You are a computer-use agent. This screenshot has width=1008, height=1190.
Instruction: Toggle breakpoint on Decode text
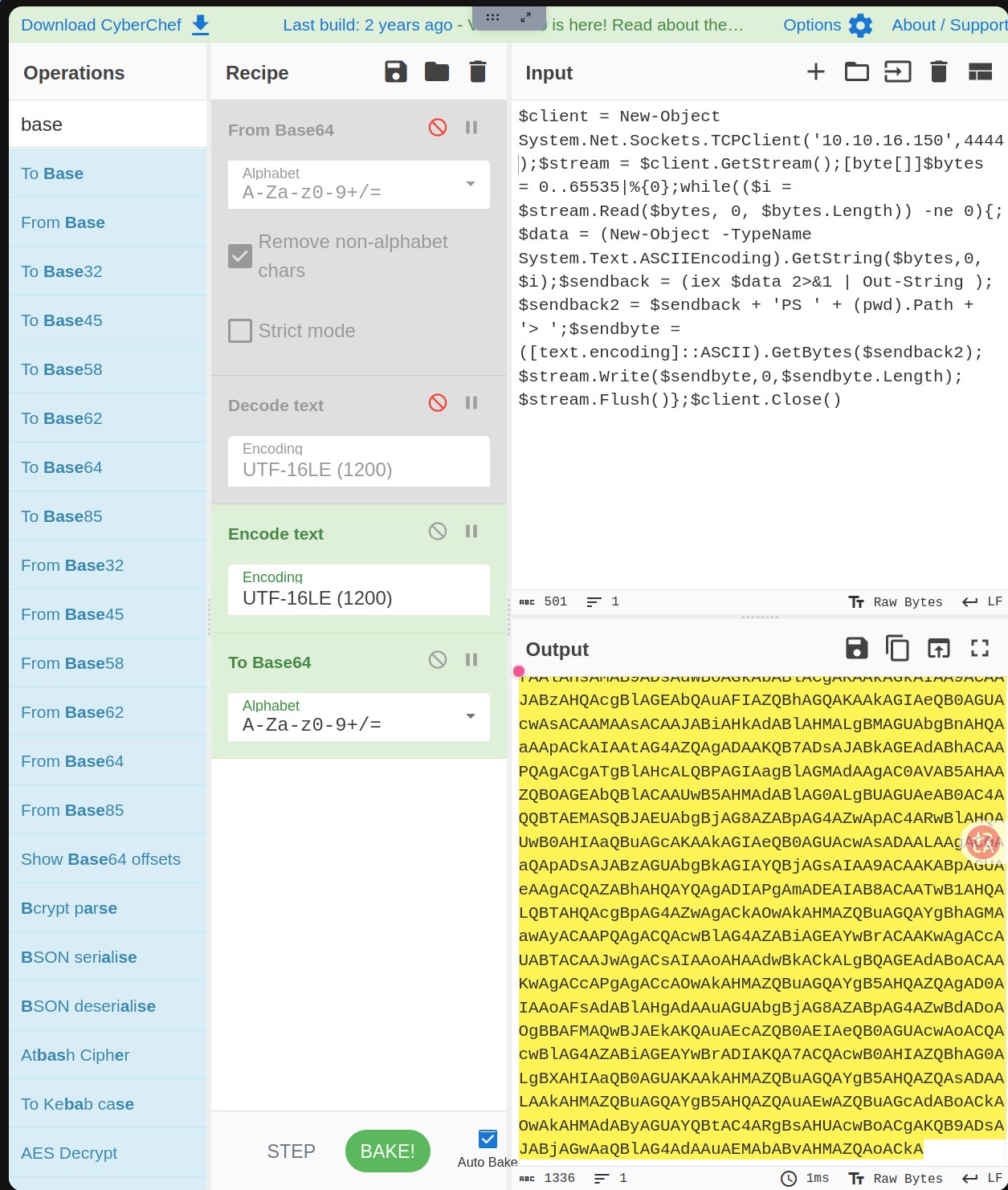(471, 402)
